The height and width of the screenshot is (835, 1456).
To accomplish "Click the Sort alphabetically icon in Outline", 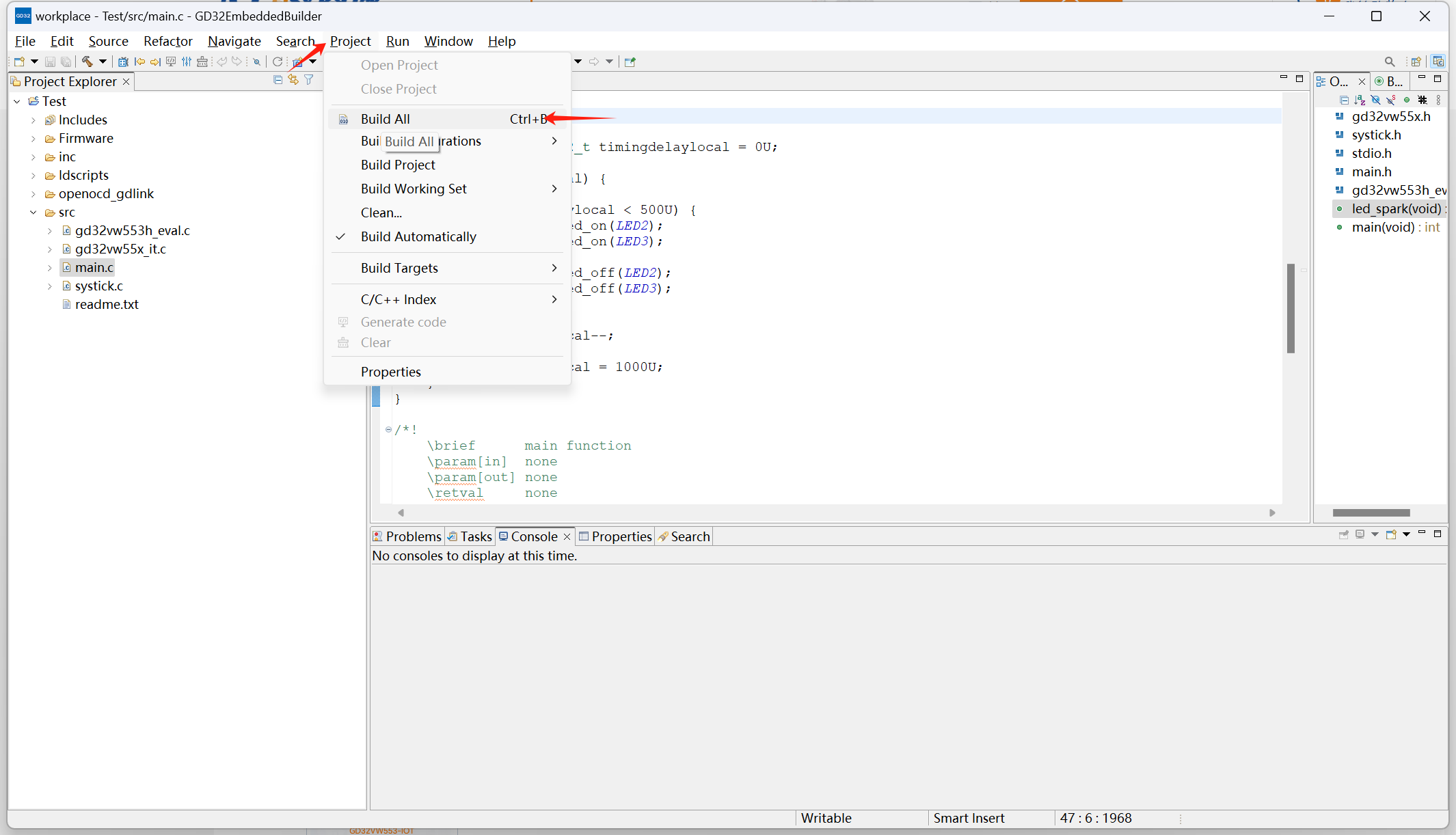I will pos(1360,100).
